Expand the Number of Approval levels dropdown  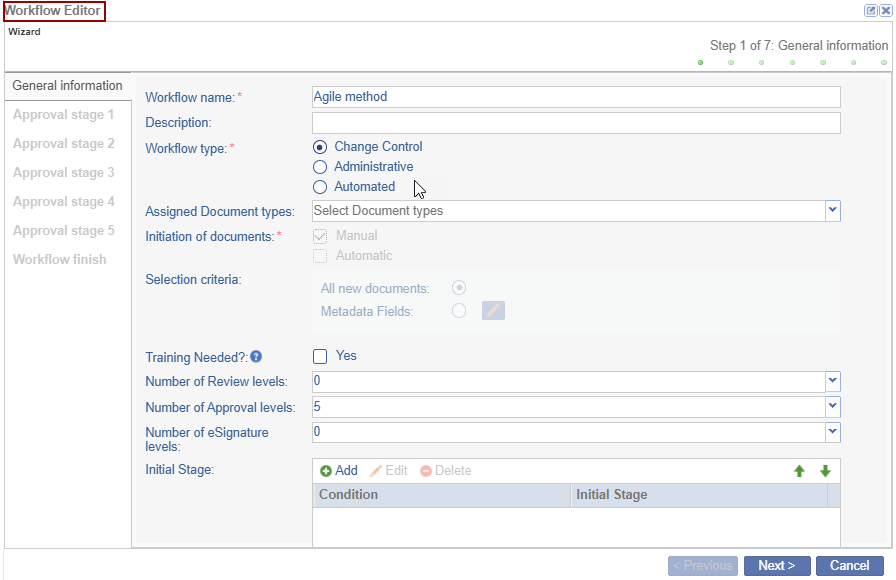point(832,407)
